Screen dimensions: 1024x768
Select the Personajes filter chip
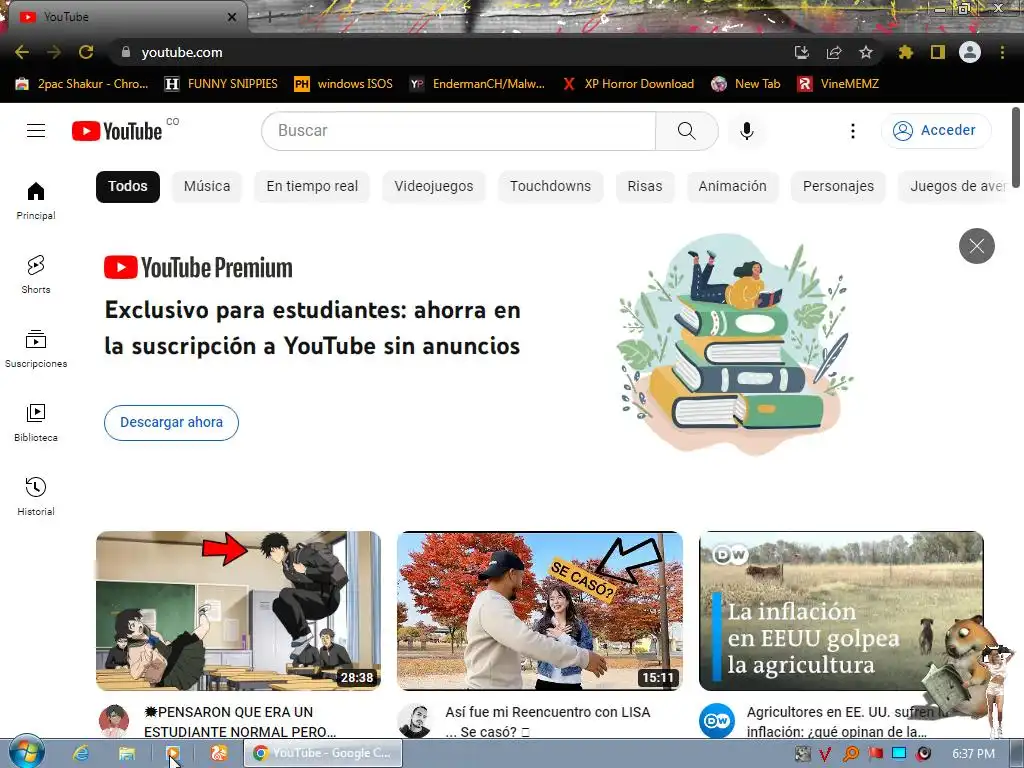[839, 187]
